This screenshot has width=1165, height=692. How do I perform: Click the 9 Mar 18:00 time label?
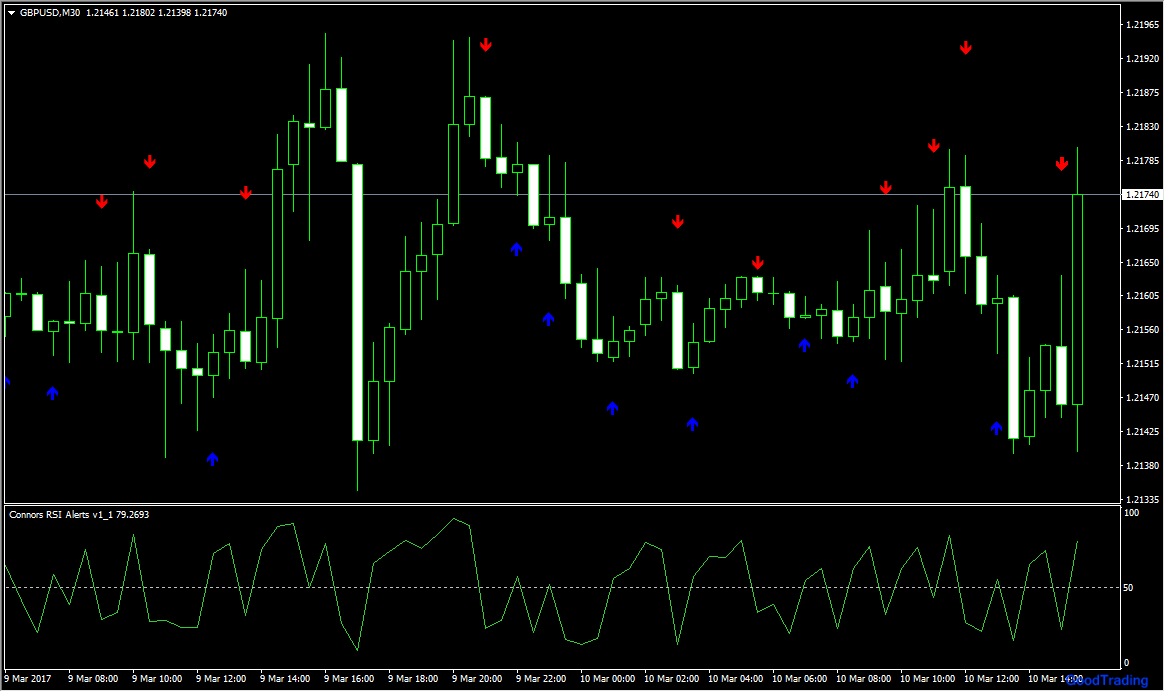(x=413, y=679)
